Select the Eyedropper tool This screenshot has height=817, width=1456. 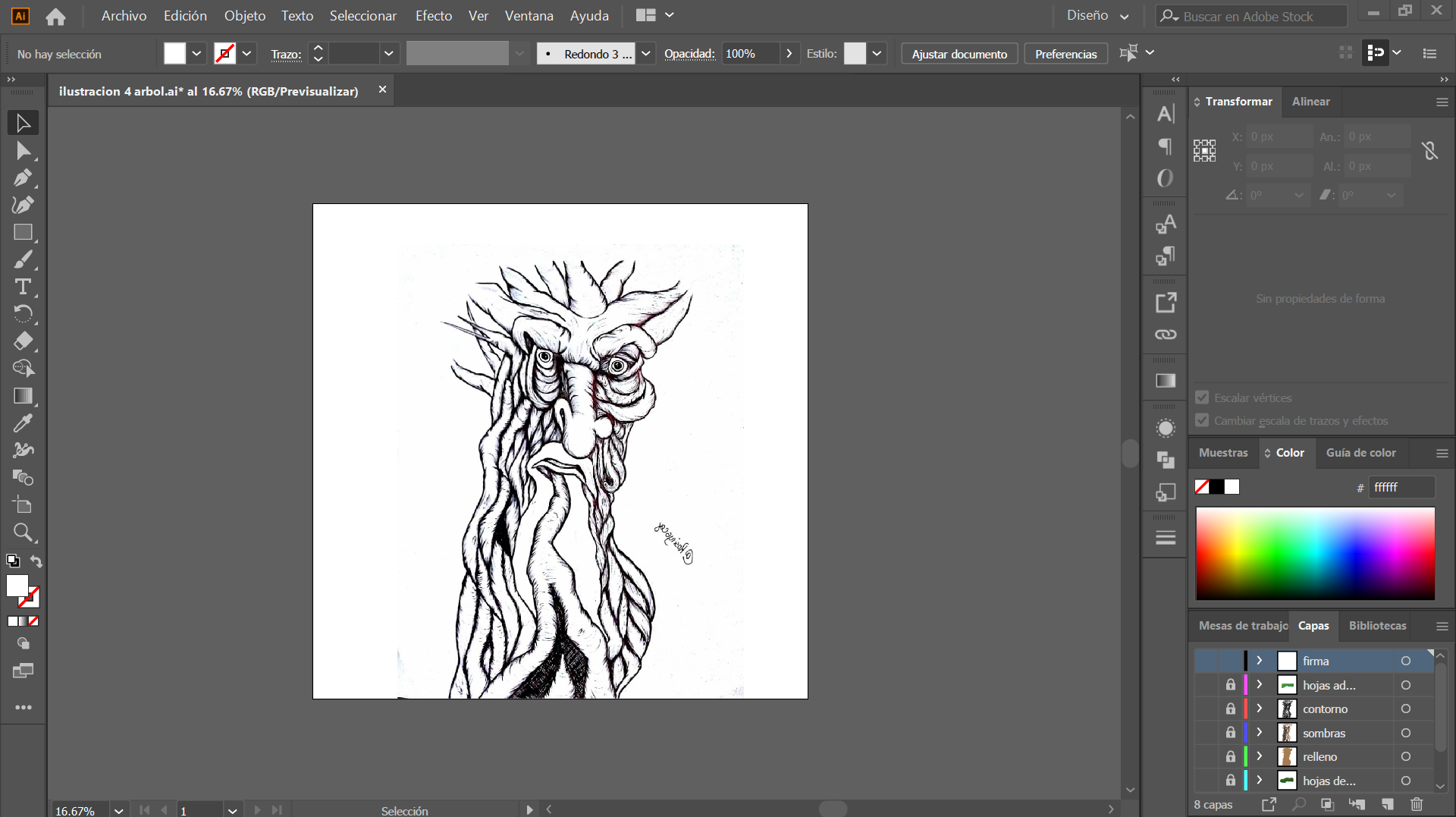coord(23,423)
